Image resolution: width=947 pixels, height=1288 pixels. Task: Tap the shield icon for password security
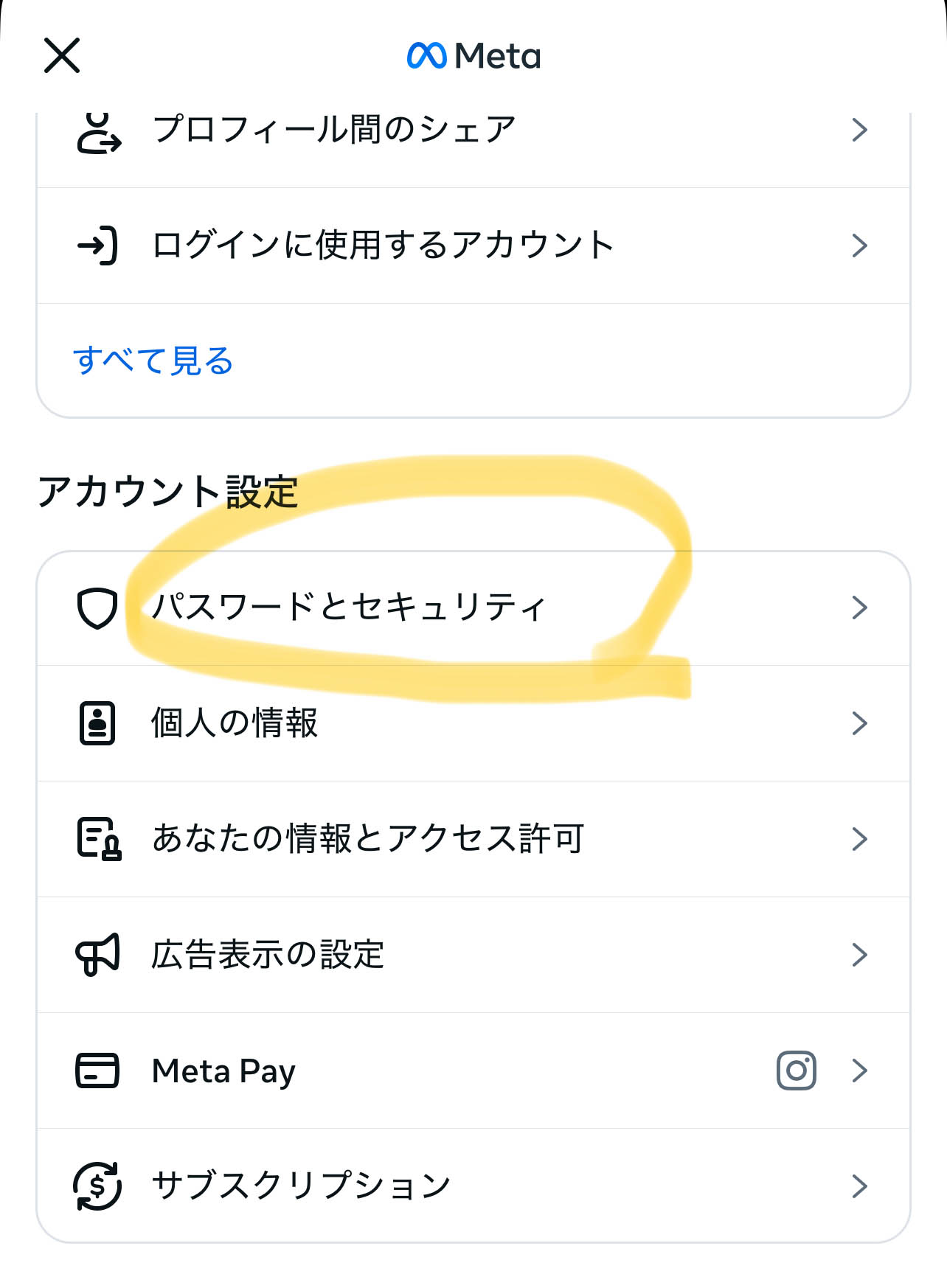coord(97,608)
